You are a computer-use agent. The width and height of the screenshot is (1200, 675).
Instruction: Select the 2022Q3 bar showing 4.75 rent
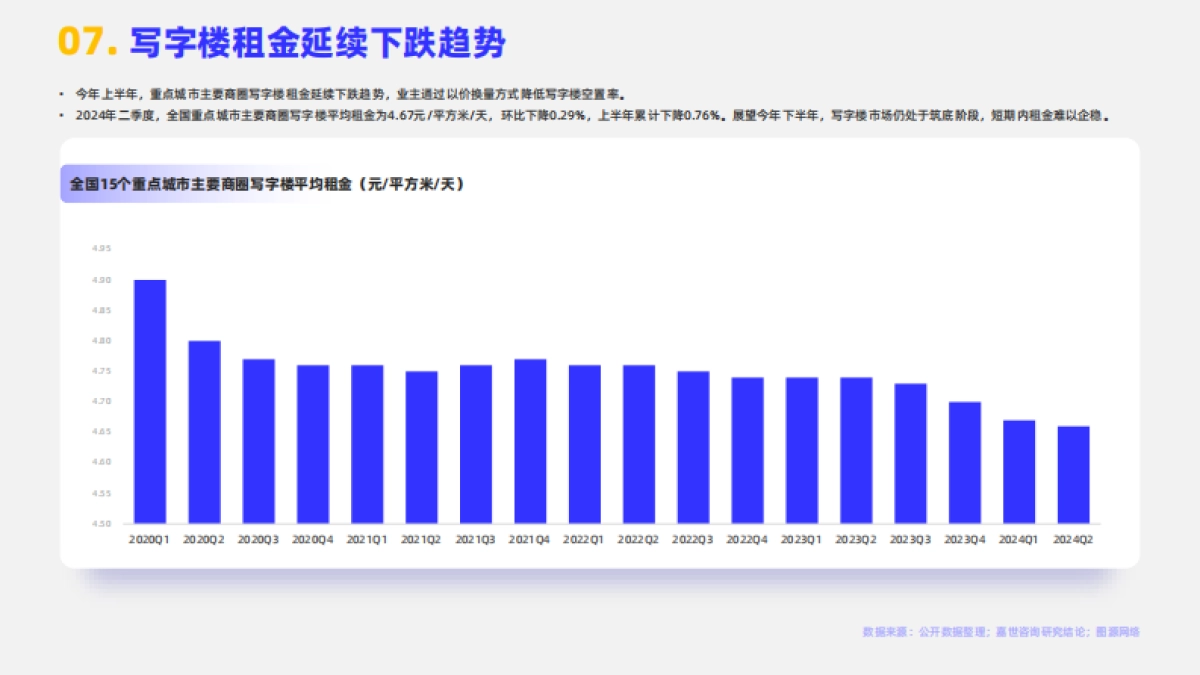[x=692, y=450]
